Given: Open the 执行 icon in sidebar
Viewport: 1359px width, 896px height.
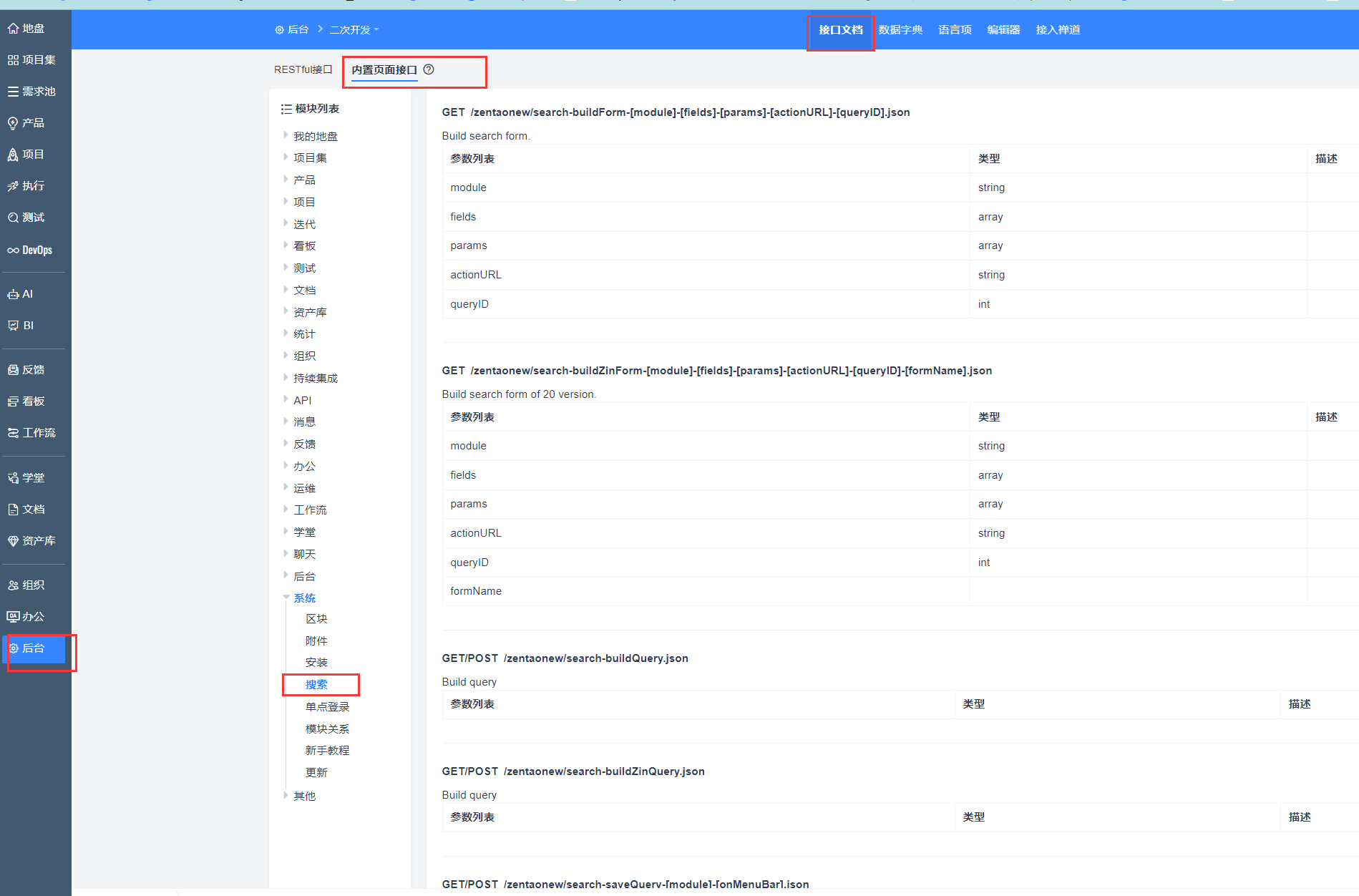Looking at the screenshot, I should pyautogui.click(x=13, y=186).
